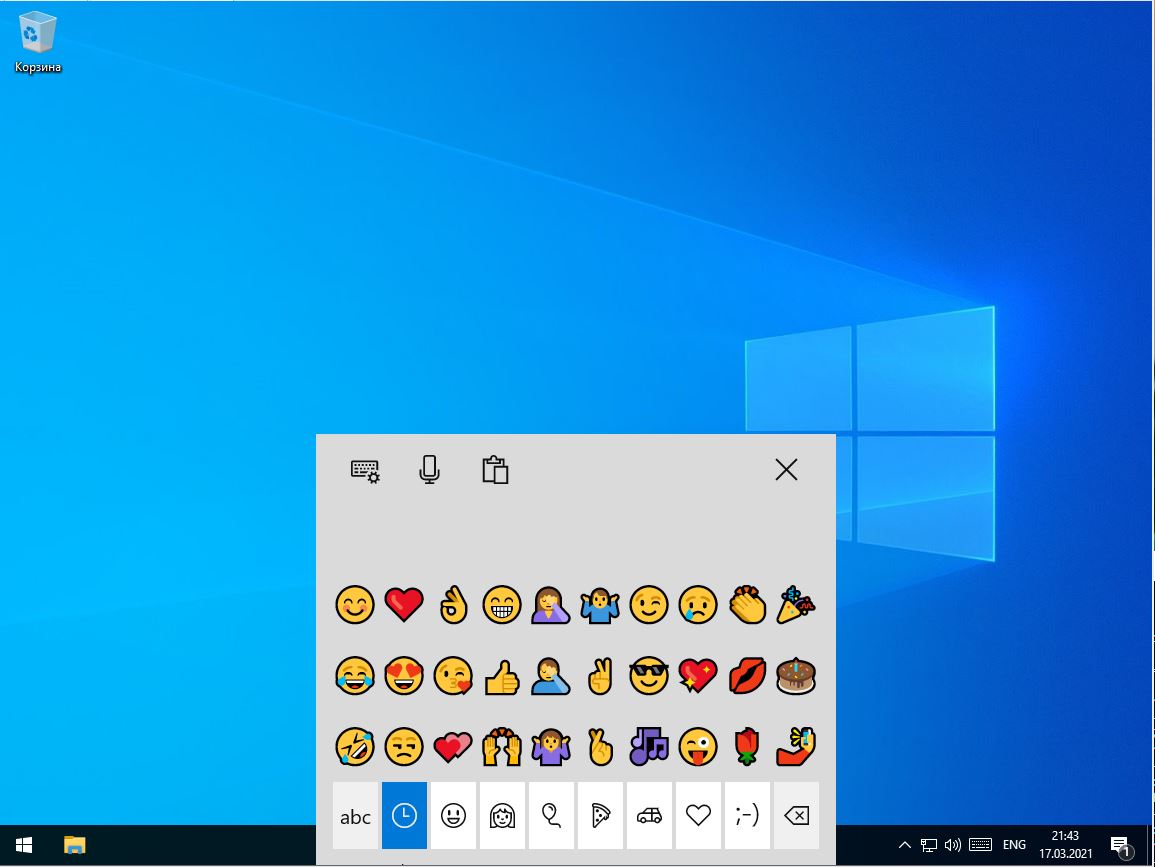This screenshot has width=1155, height=867.
Task: Insert the woman facepalming emoji
Action: (551, 605)
